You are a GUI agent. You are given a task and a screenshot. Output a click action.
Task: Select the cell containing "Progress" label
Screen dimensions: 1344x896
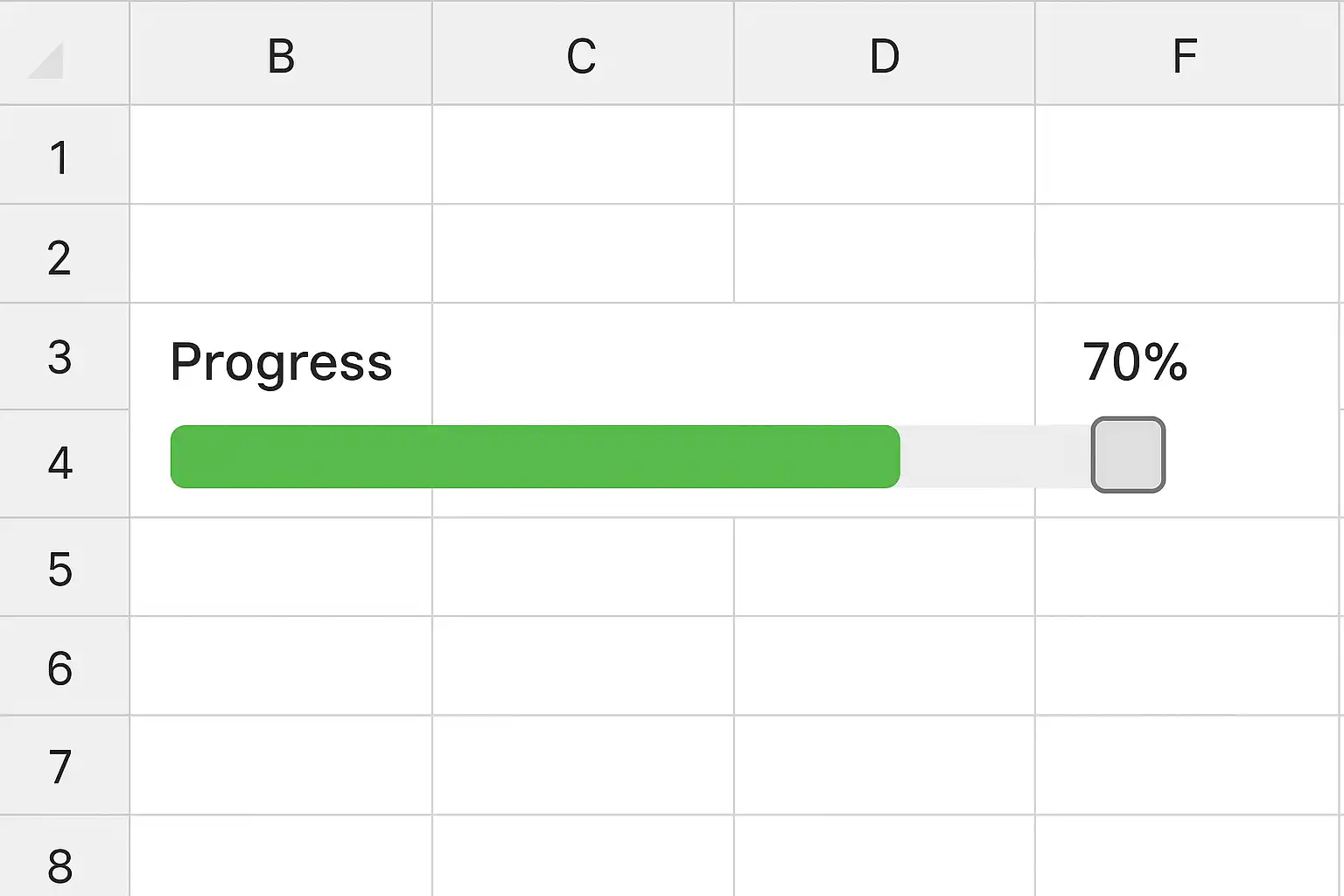281,360
